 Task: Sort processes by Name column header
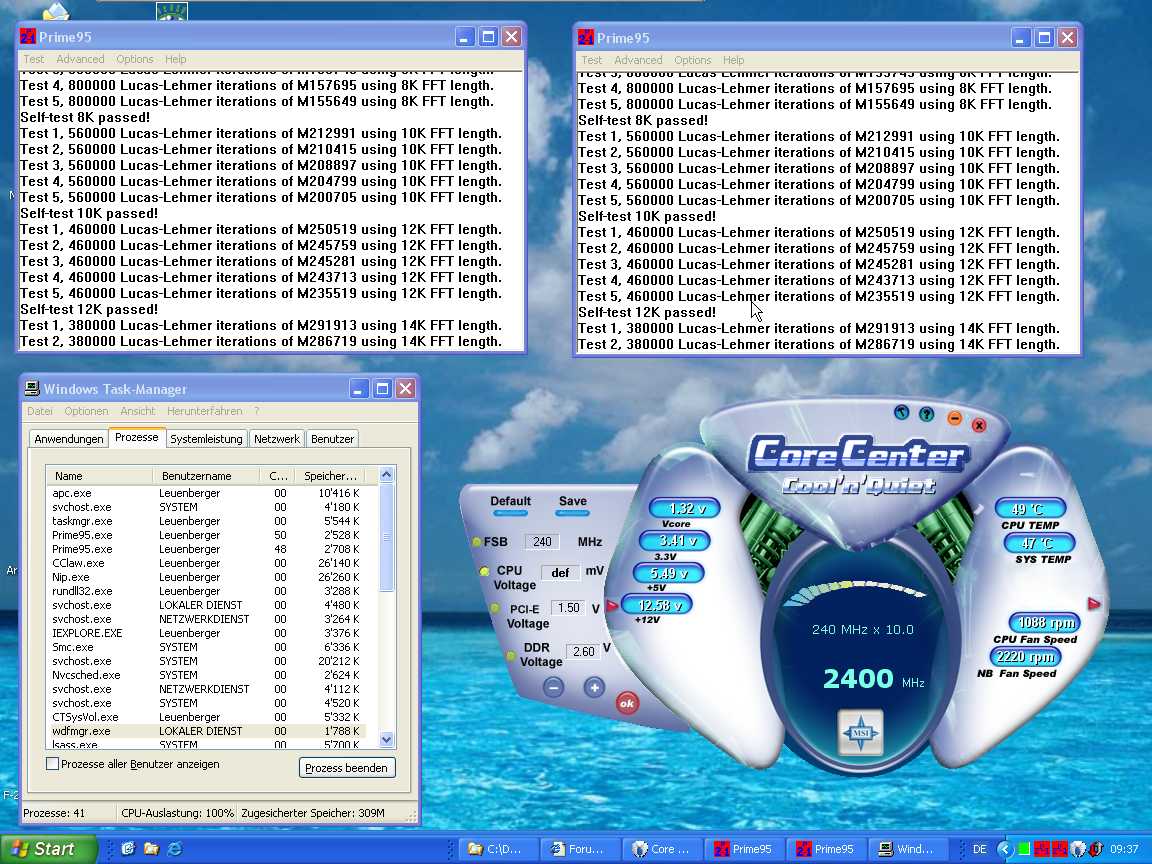pos(99,476)
